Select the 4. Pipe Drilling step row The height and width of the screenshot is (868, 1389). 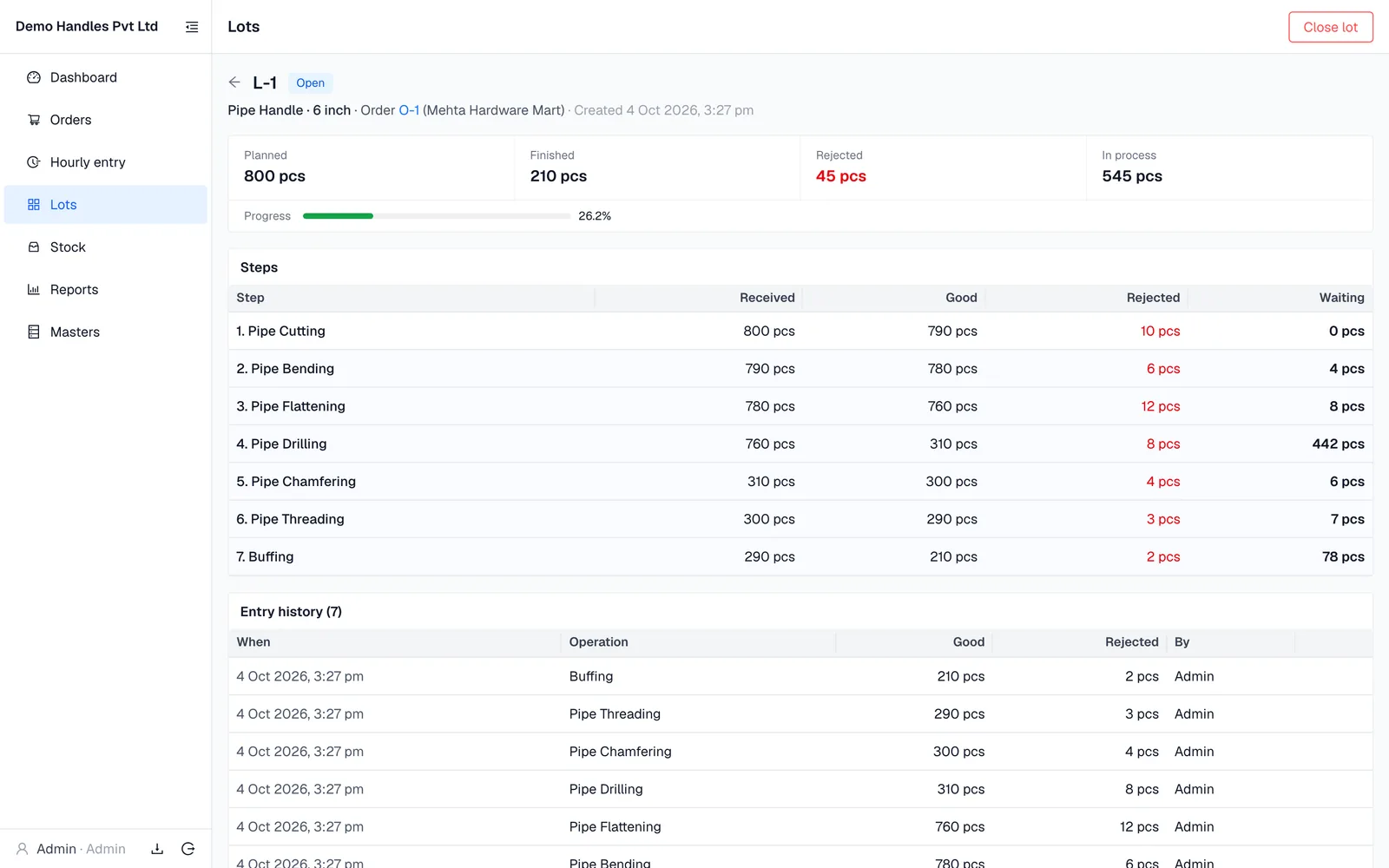point(800,444)
